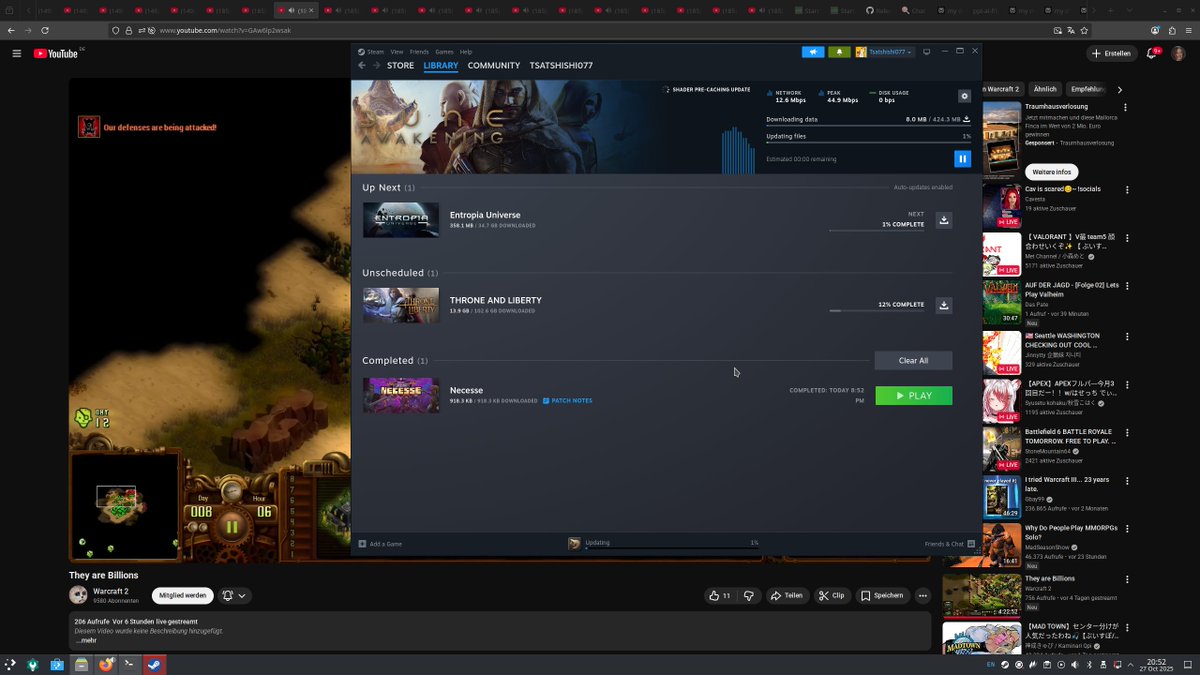This screenshot has height=675, width=1200.
Task: Click download icon for THRONE AND LIBERTY
Action: click(x=943, y=305)
